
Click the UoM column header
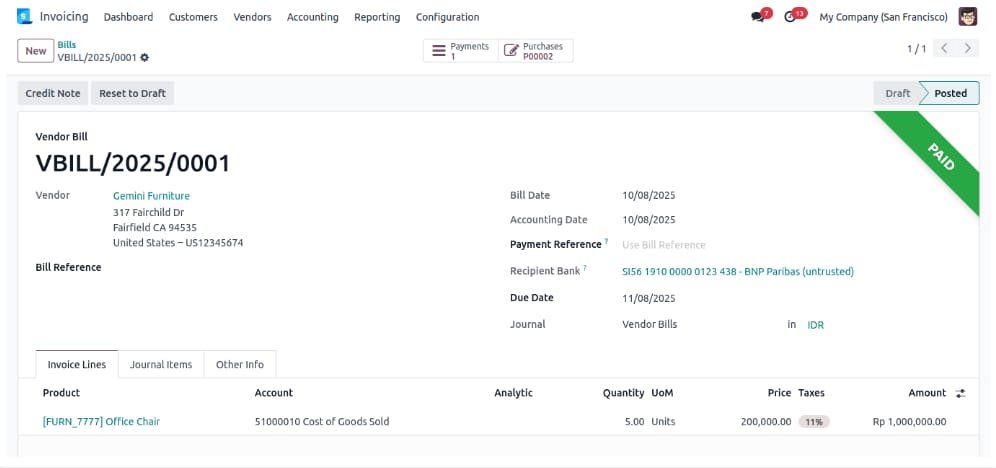[x=662, y=393]
